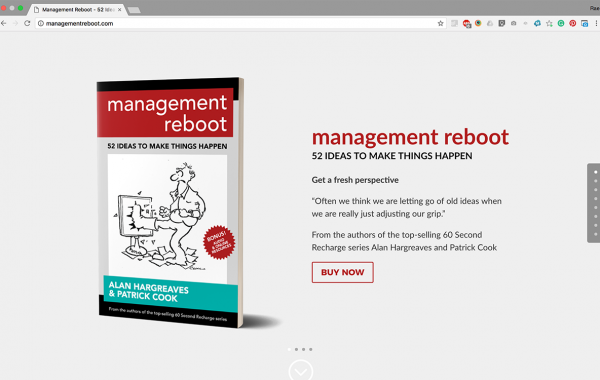Viewport: 600px width, 380px height.
Task: Jump to last section via side dot nav
Action: coord(595,234)
